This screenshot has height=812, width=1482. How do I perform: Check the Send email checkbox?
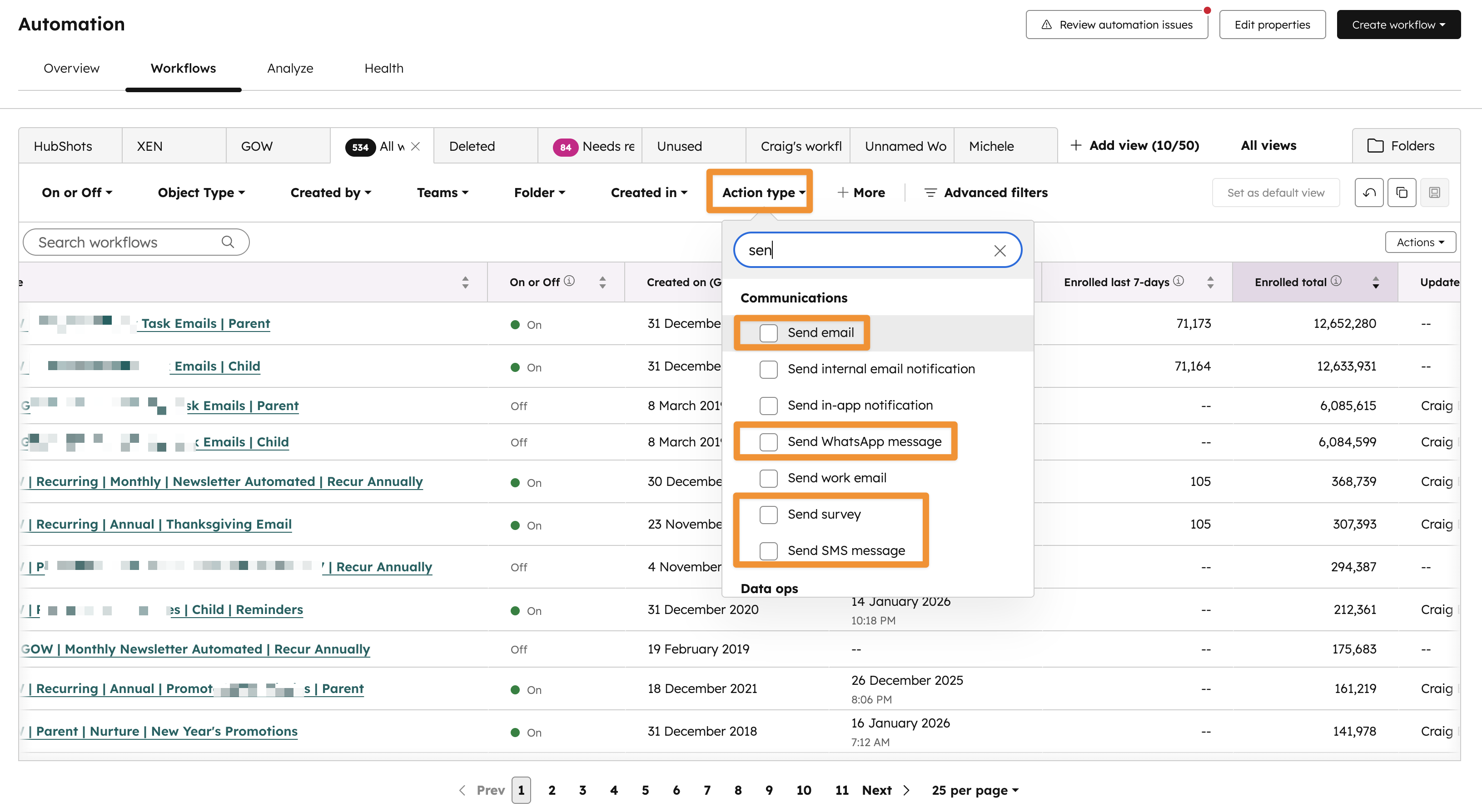tap(768, 333)
